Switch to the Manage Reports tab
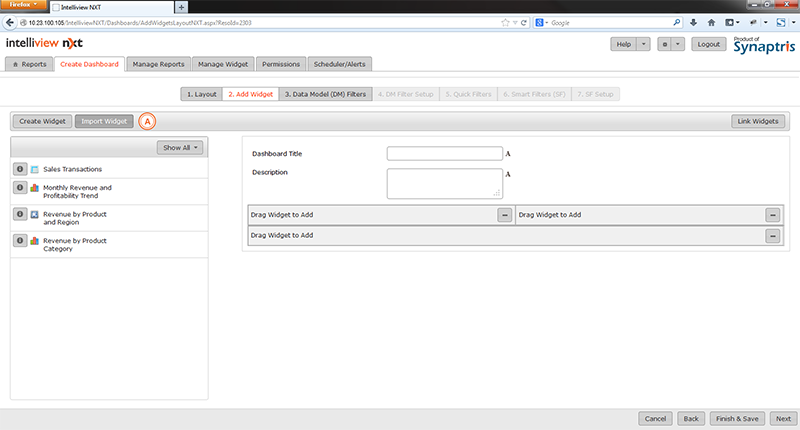 tap(158, 64)
